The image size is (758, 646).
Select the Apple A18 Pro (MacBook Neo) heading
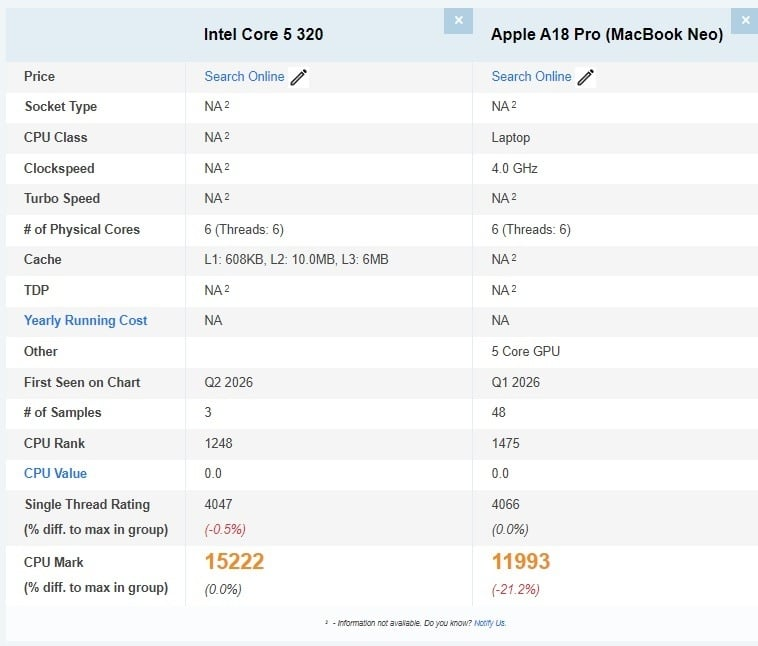(607, 34)
